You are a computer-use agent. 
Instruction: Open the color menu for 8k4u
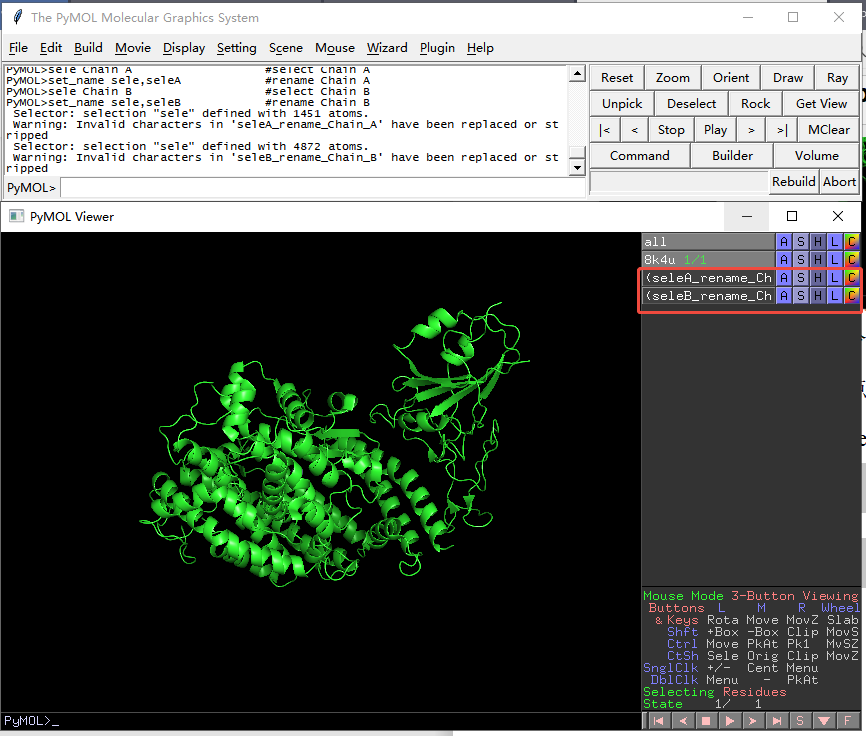(x=851, y=259)
